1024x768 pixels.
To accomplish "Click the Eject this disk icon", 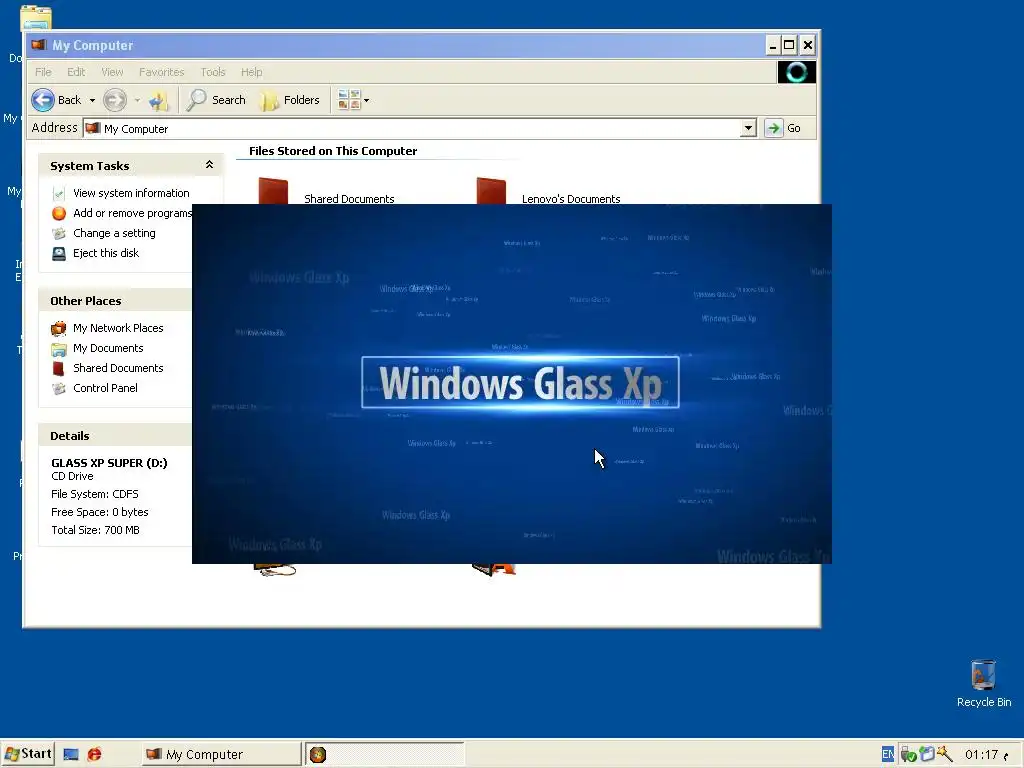I will click(x=59, y=253).
